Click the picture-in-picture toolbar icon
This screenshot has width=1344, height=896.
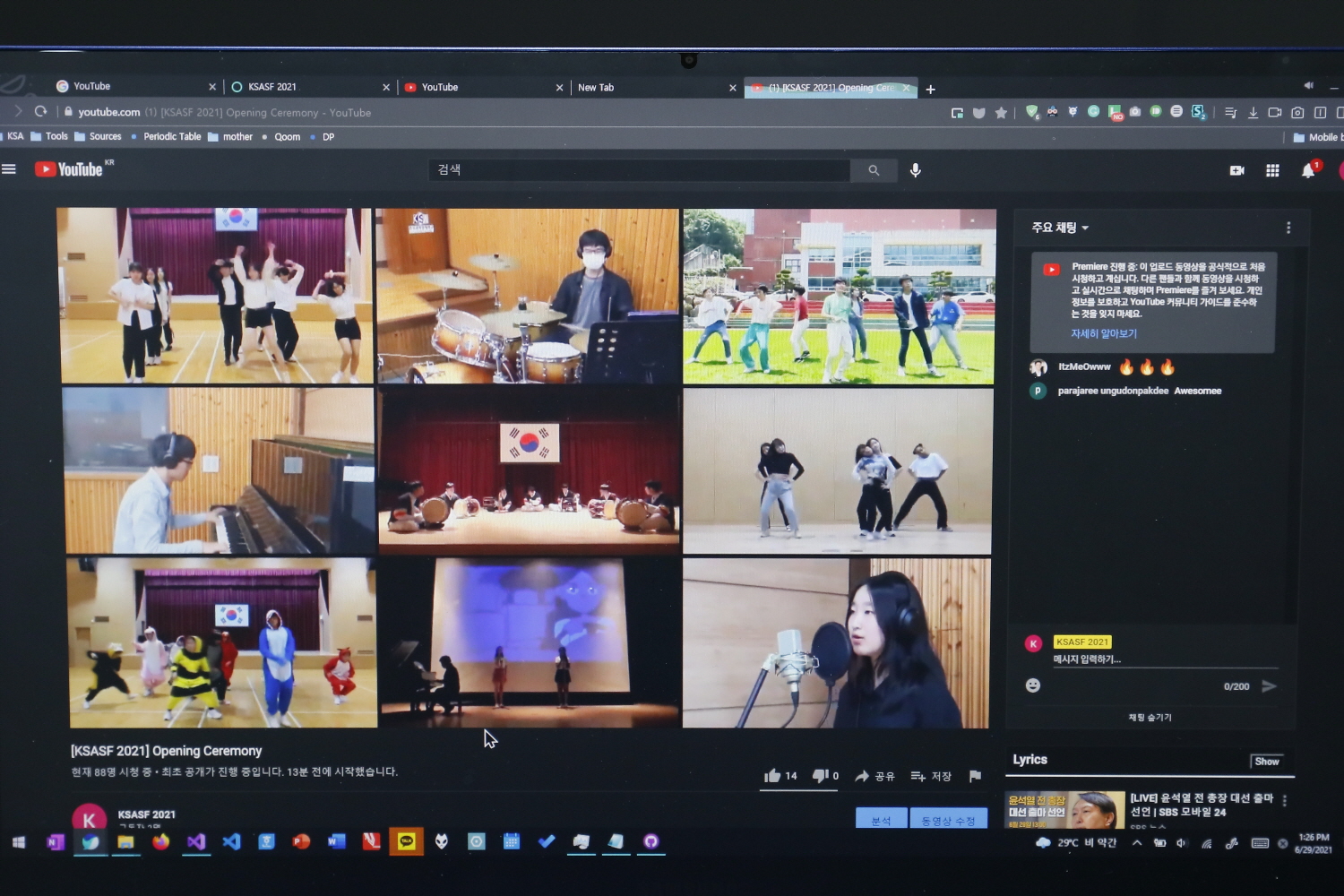tap(957, 113)
